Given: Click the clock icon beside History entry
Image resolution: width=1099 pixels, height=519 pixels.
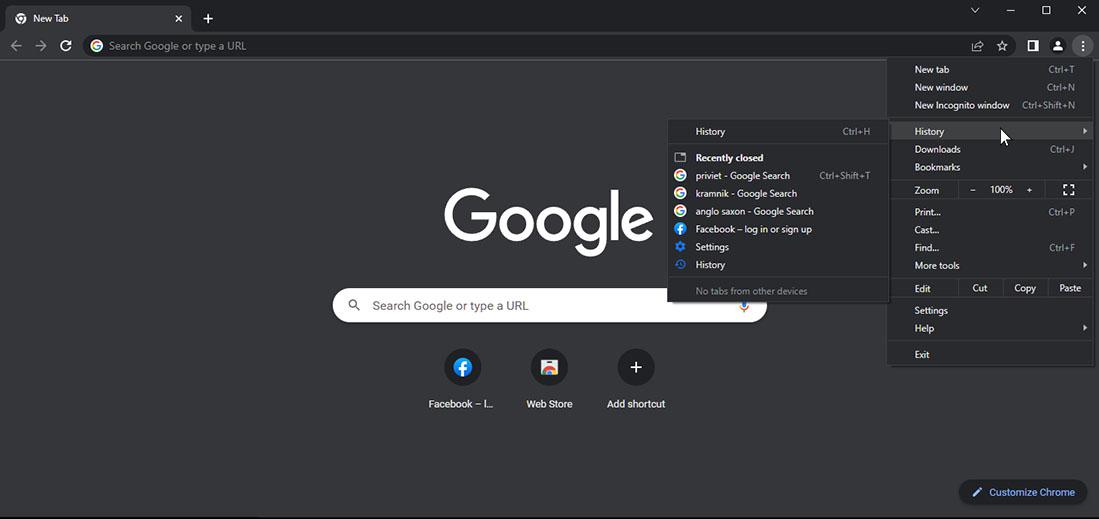Looking at the screenshot, I should pos(680,264).
